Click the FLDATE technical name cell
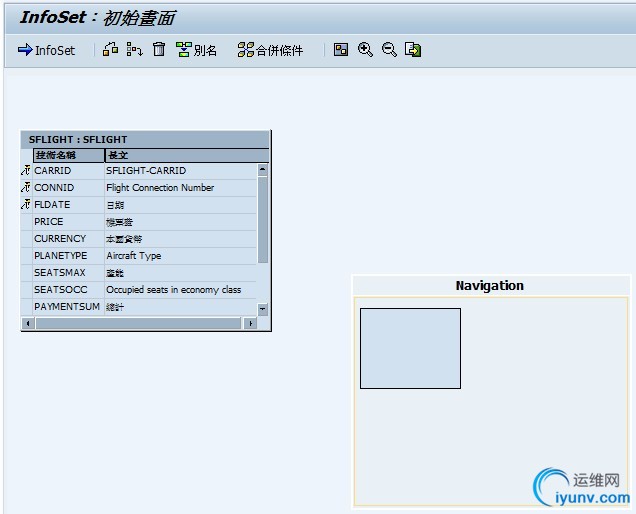This screenshot has height=514, width=636. tap(68, 205)
